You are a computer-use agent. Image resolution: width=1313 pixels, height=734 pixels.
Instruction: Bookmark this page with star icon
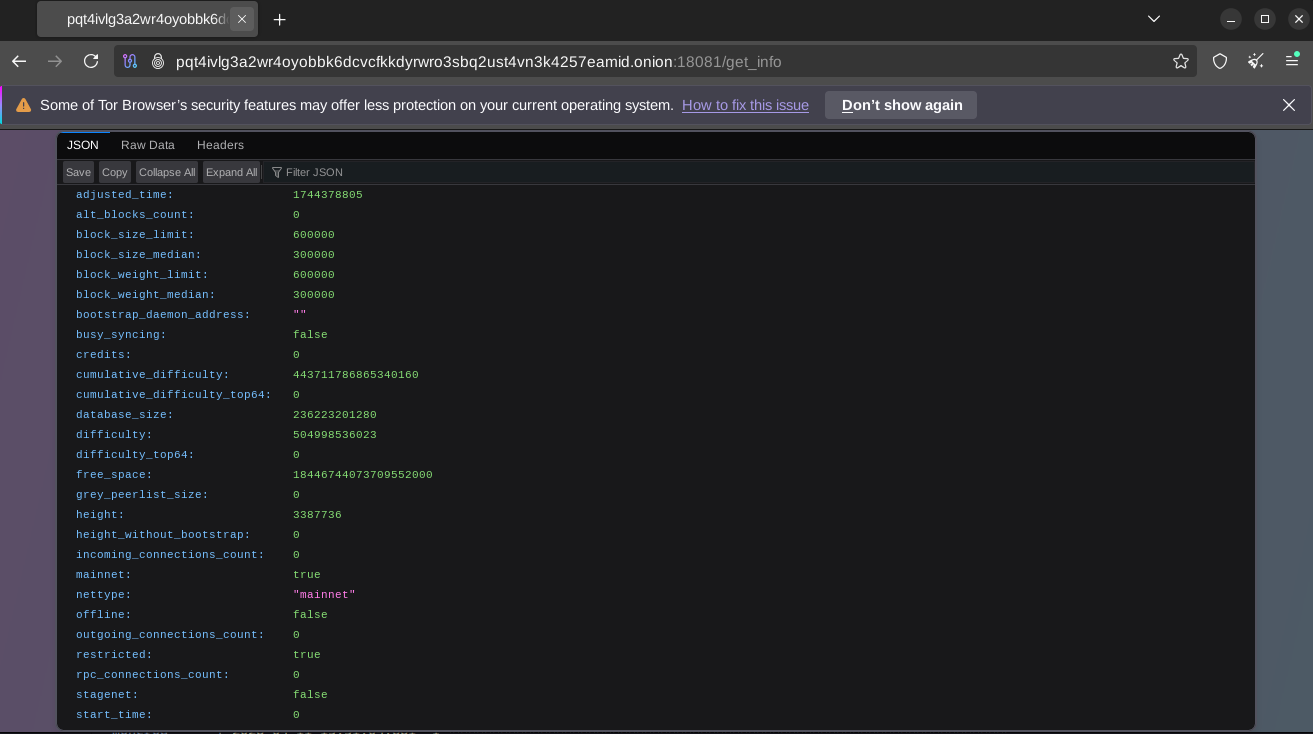[1180, 61]
